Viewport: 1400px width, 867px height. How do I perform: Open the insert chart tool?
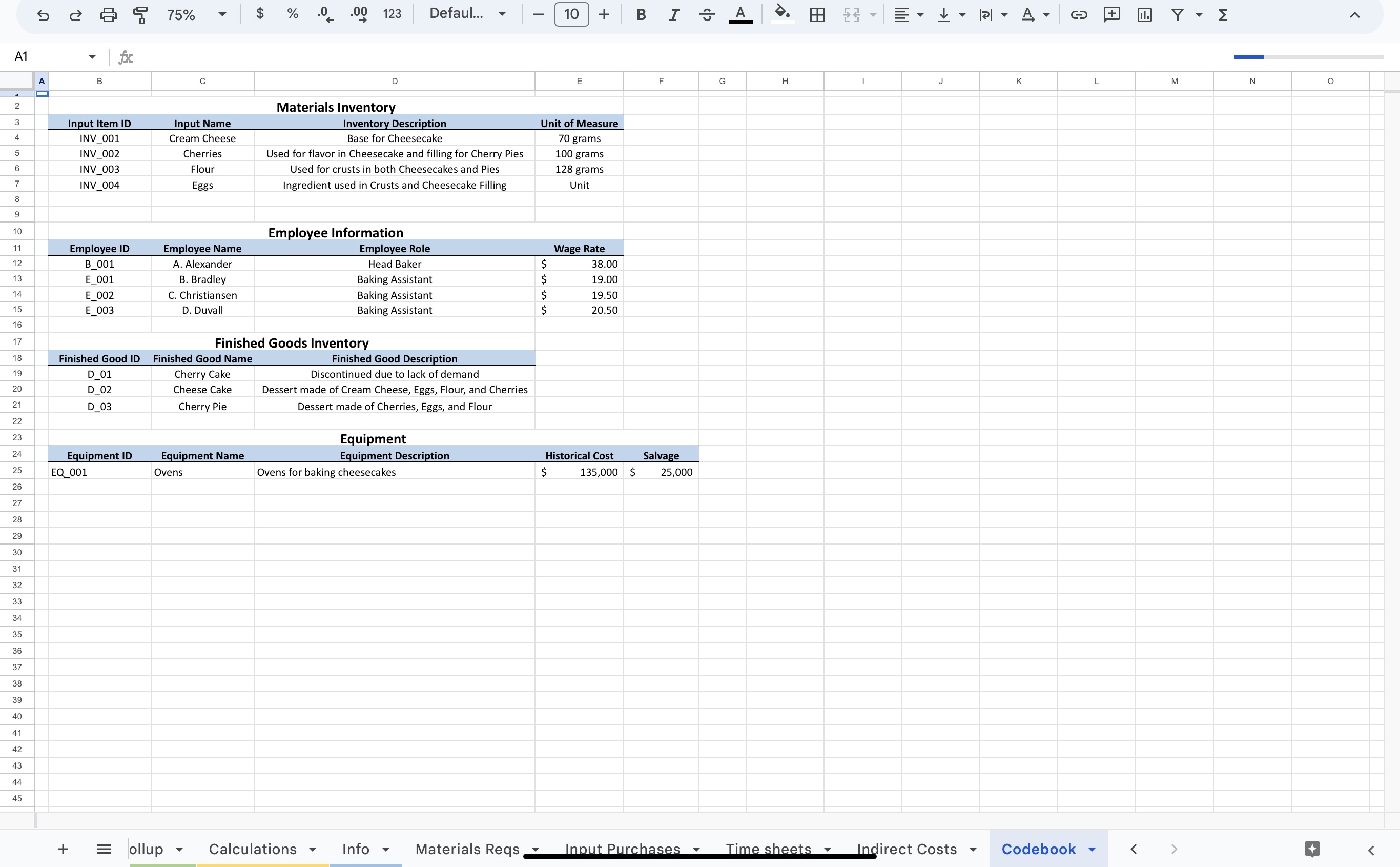[1144, 14]
